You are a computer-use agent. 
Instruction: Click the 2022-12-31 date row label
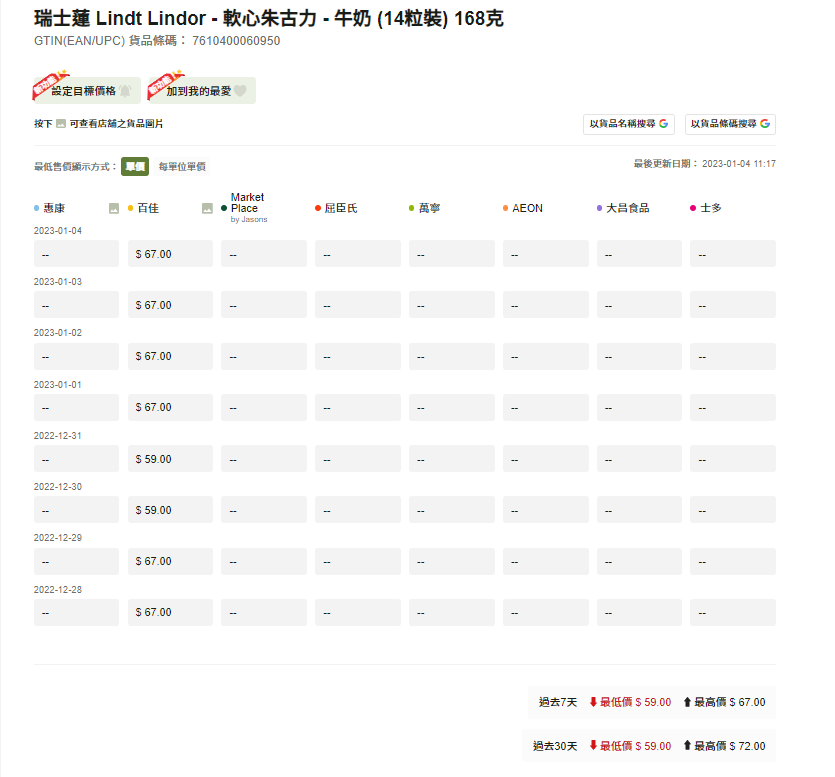coord(58,436)
